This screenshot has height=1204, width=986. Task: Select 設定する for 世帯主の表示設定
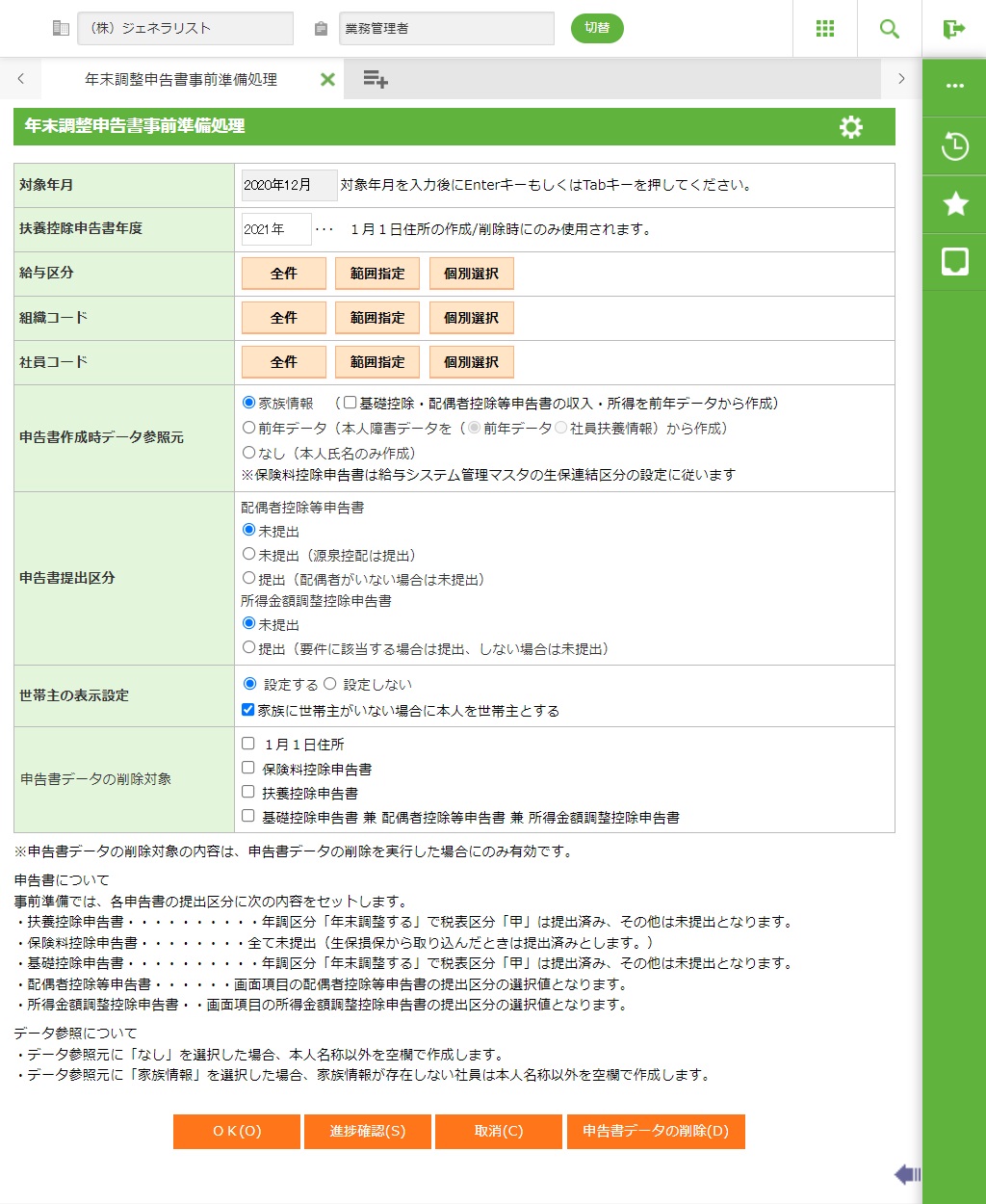(250, 684)
